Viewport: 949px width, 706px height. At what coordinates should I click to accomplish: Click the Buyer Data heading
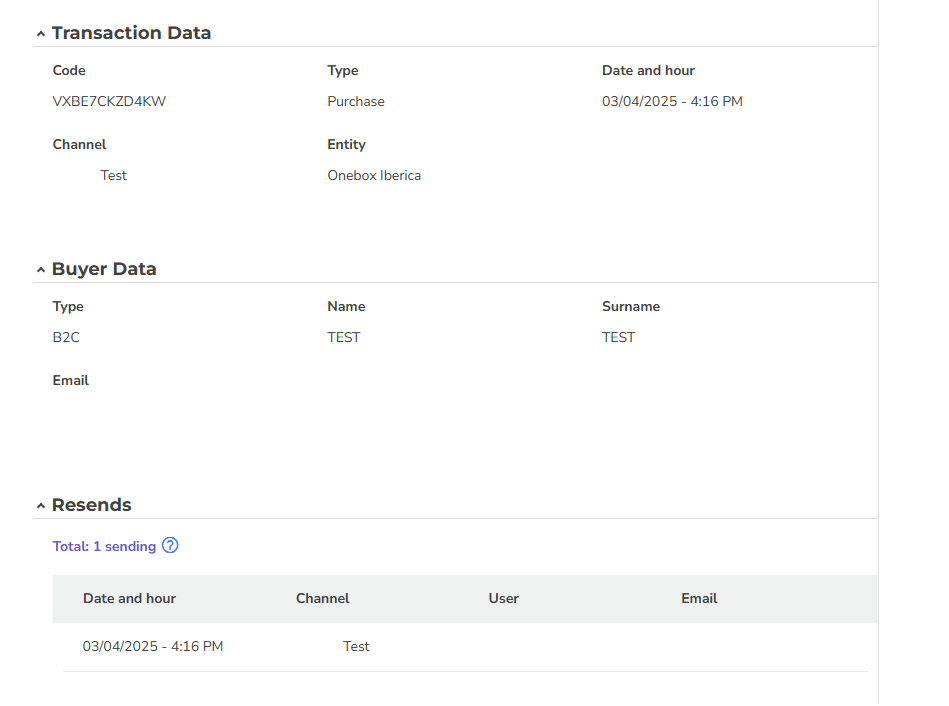tap(104, 269)
